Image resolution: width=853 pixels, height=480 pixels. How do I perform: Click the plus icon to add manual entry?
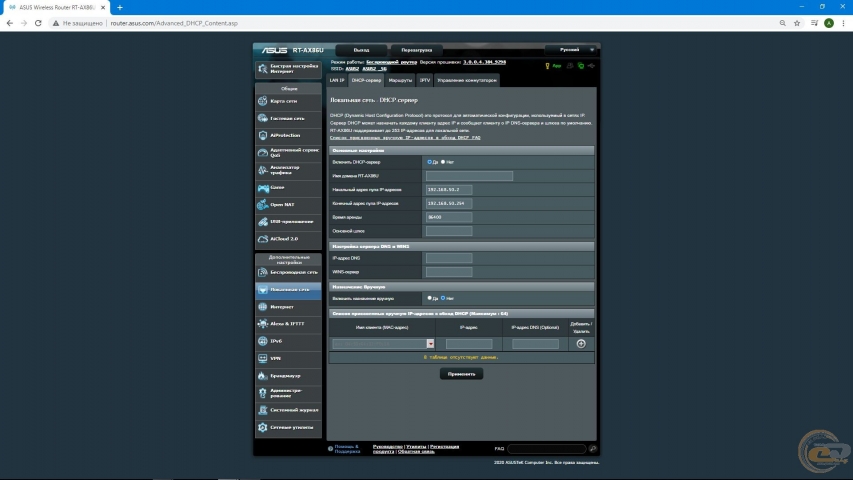581,344
